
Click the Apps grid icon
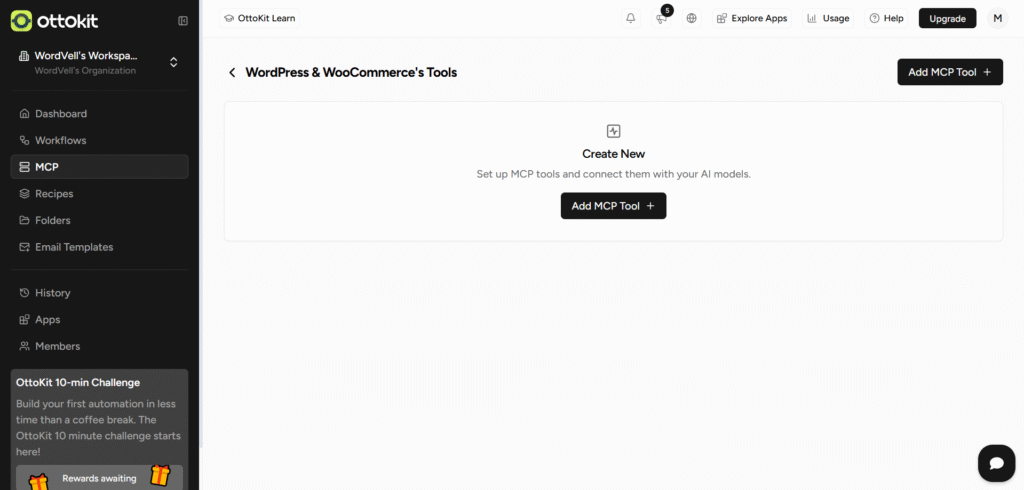(24, 319)
